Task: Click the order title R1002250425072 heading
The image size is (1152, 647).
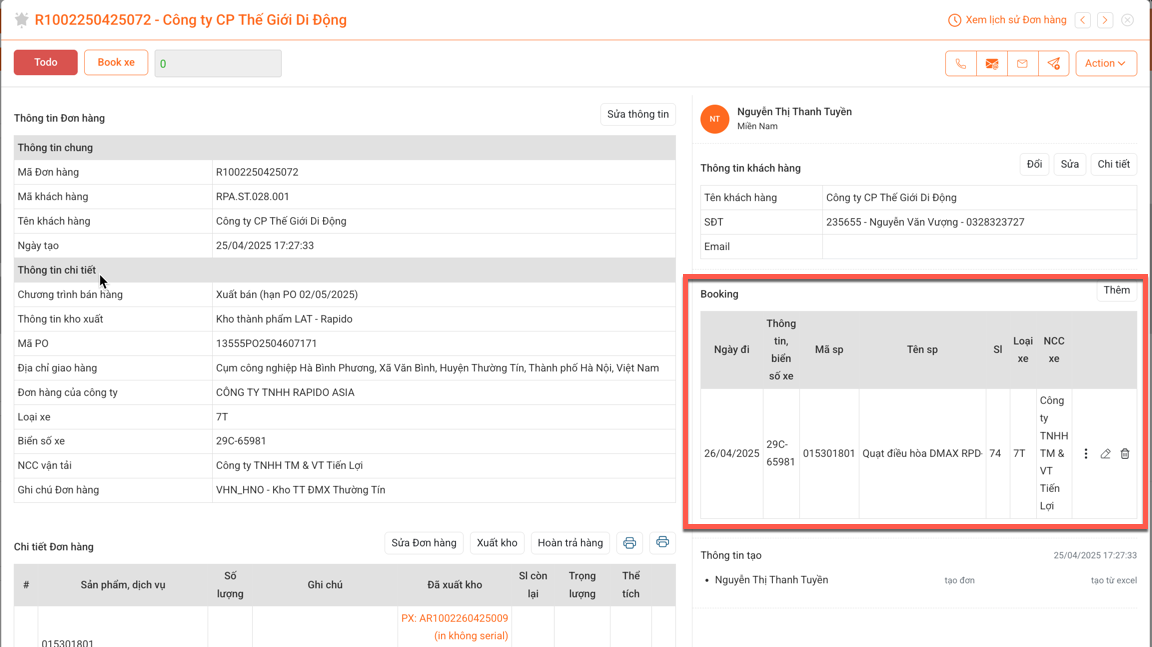Action: click(x=191, y=20)
